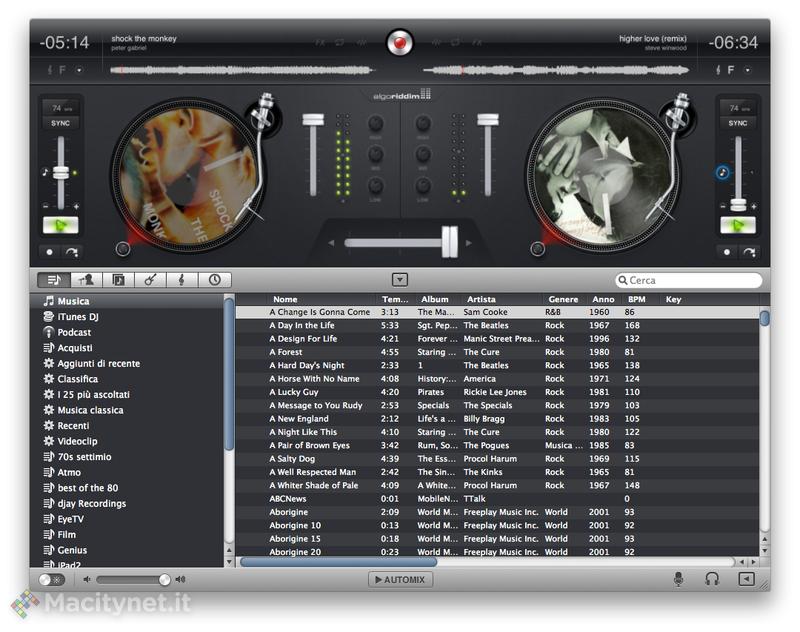Viewport: 800px width, 632px height.
Task: Click the AUTOMIX button
Action: 400,579
